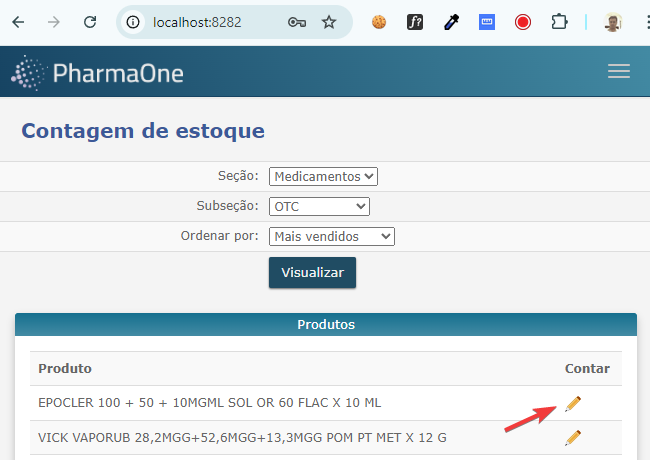
Task: Open the cookie extension
Action: tap(379, 22)
